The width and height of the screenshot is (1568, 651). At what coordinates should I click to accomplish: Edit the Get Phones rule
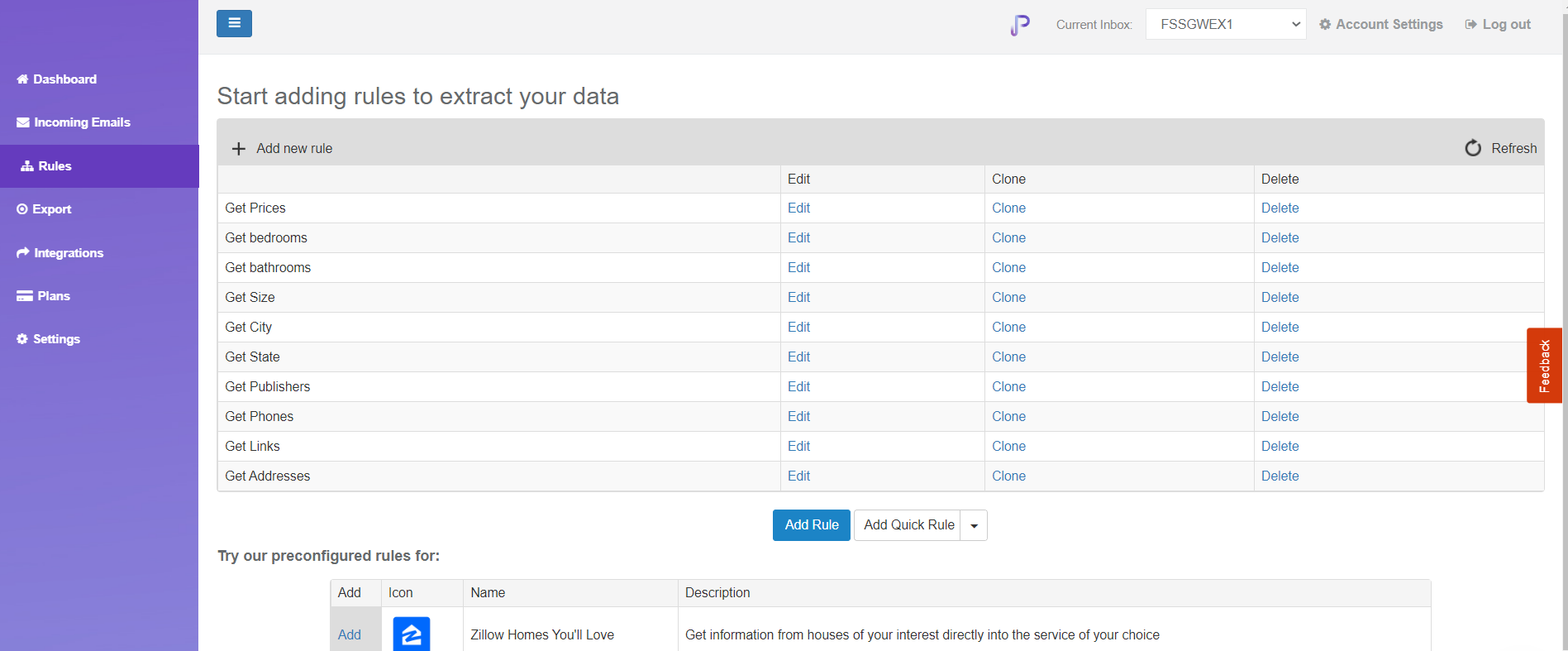point(798,417)
